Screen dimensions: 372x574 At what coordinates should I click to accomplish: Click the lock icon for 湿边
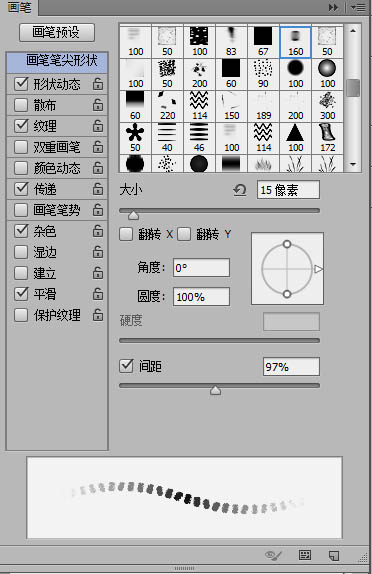(x=98, y=252)
